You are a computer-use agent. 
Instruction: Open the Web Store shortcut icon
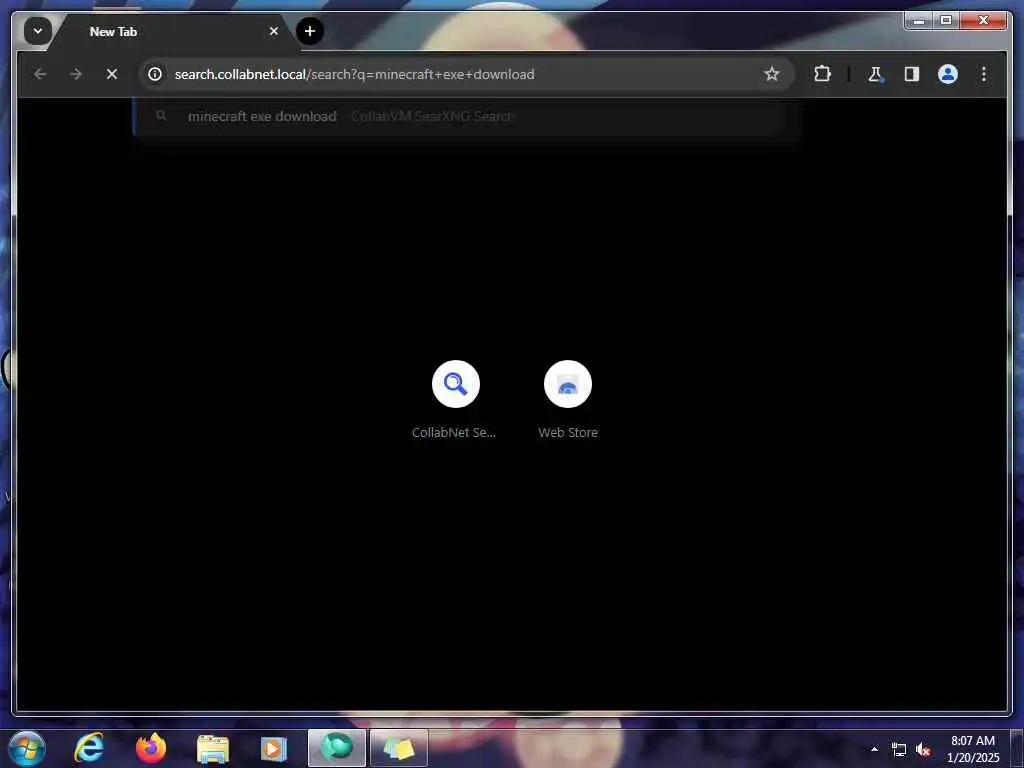568,384
